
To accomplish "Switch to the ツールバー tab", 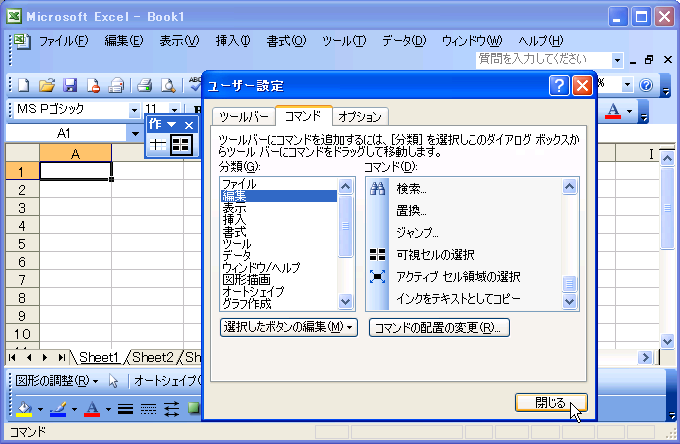I will tap(244, 117).
